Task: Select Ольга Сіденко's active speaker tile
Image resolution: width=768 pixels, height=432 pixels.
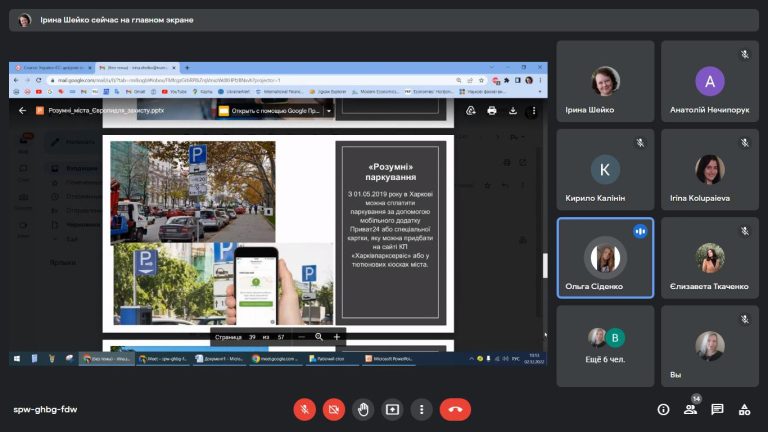Action: [605, 258]
